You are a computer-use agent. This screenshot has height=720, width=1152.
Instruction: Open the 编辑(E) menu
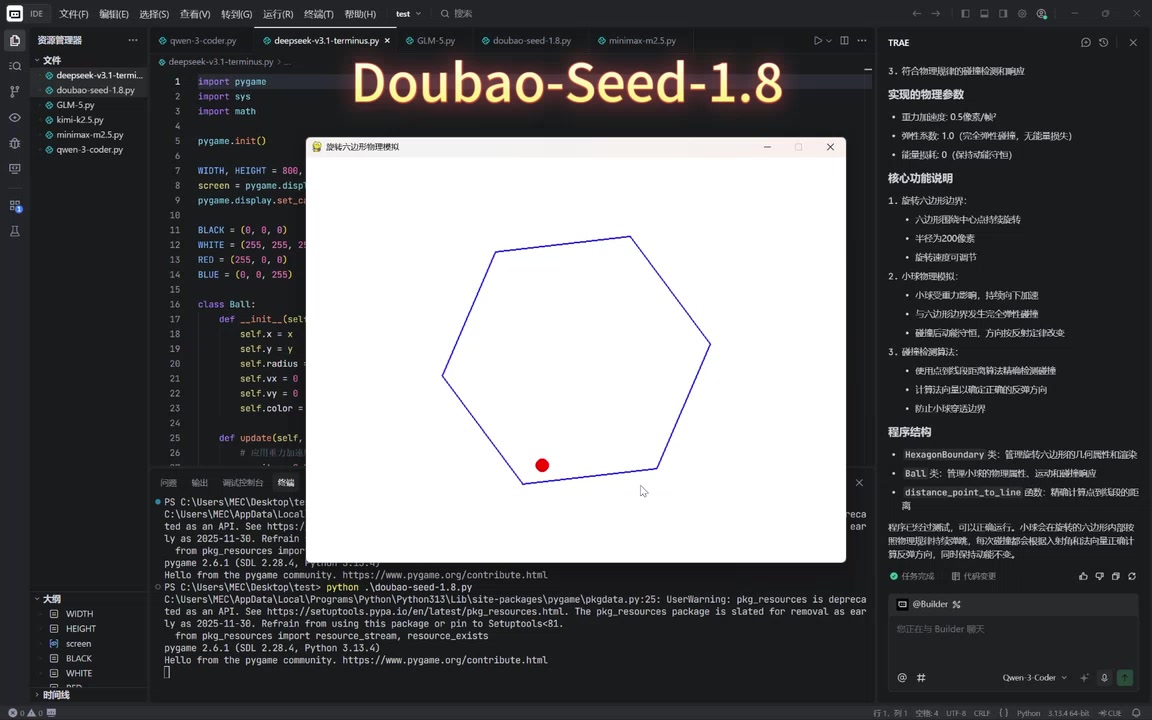click(x=114, y=14)
